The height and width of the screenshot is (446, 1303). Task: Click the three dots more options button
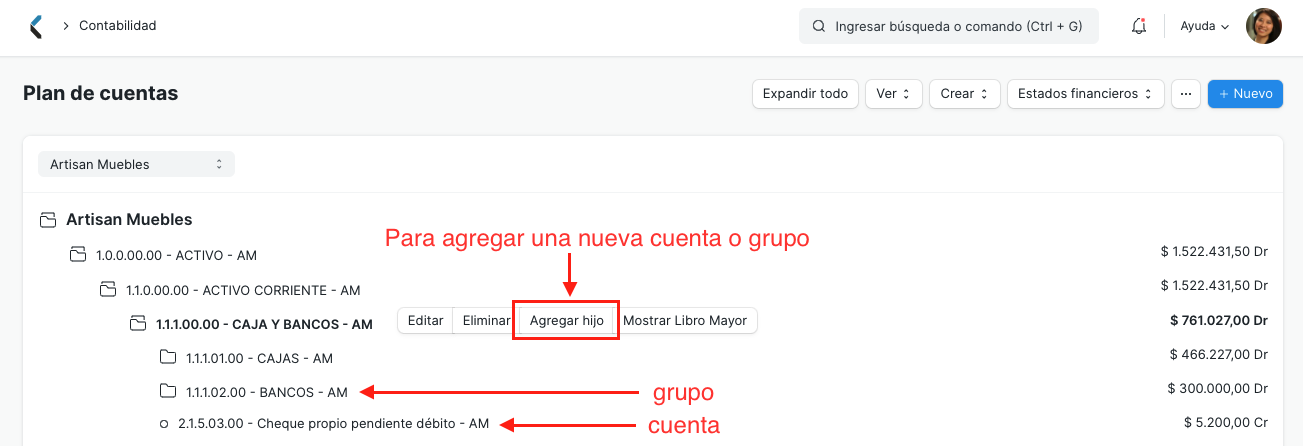1185,94
